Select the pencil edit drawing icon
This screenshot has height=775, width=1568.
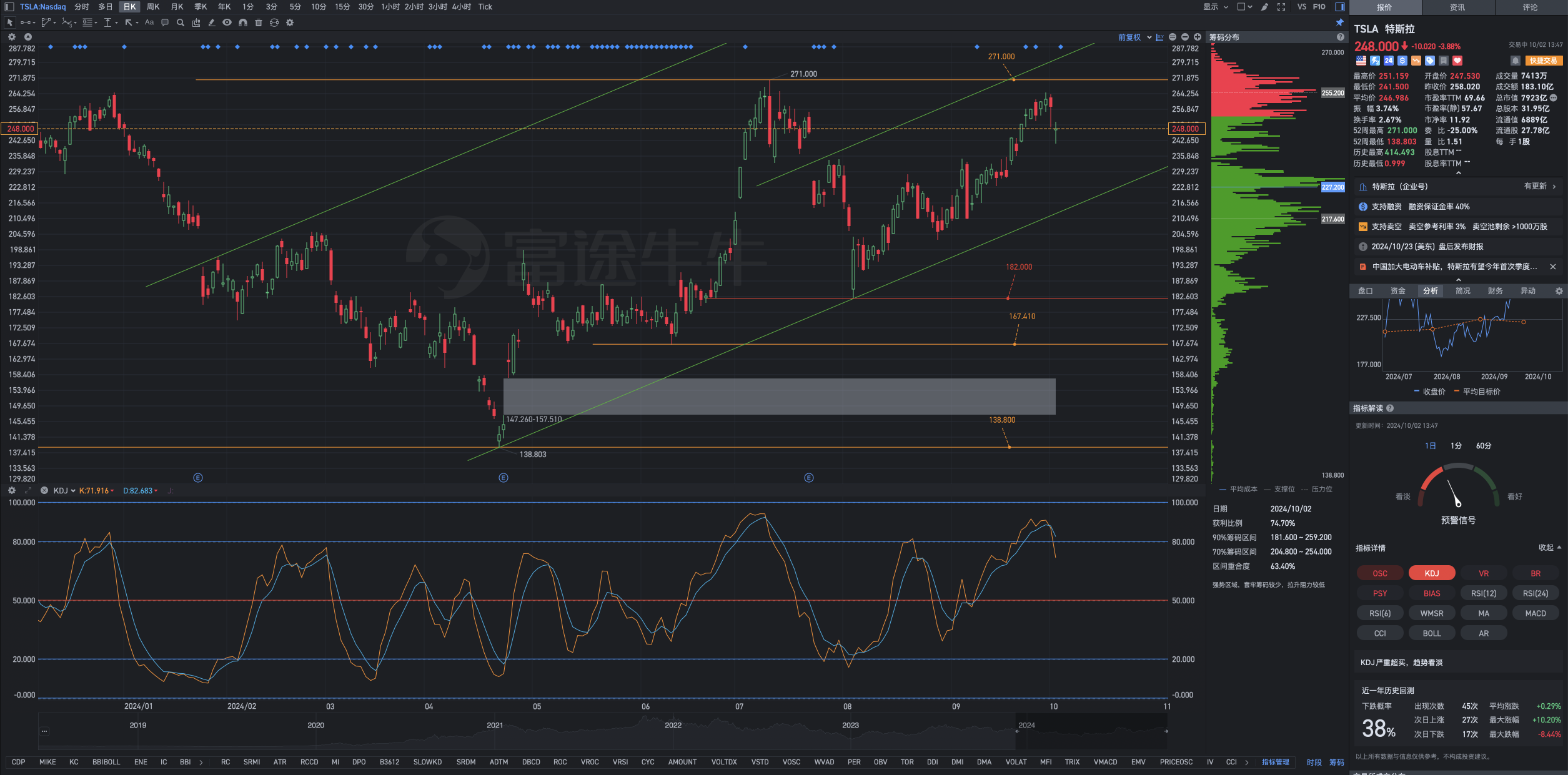pos(212,22)
